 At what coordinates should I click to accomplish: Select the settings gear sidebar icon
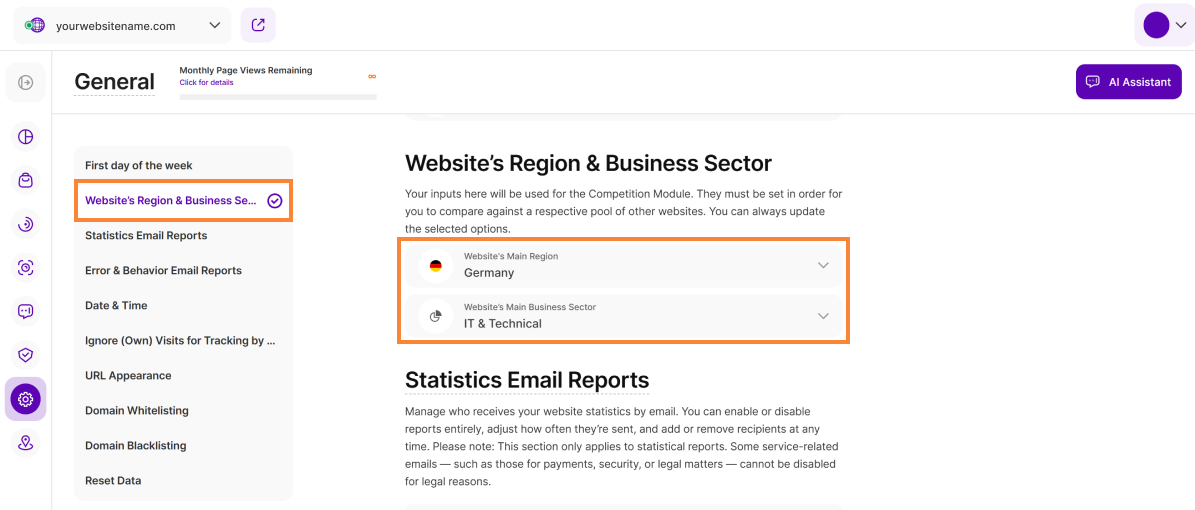click(x=26, y=399)
